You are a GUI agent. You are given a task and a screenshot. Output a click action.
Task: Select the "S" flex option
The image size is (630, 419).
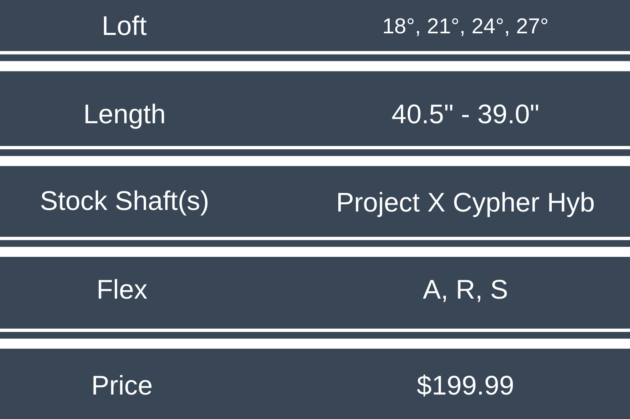point(498,290)
